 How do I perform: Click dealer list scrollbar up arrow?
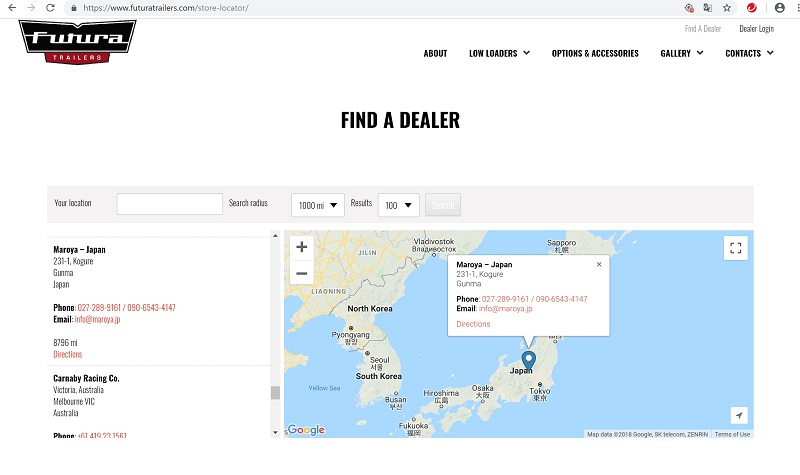tap(276, 236)
